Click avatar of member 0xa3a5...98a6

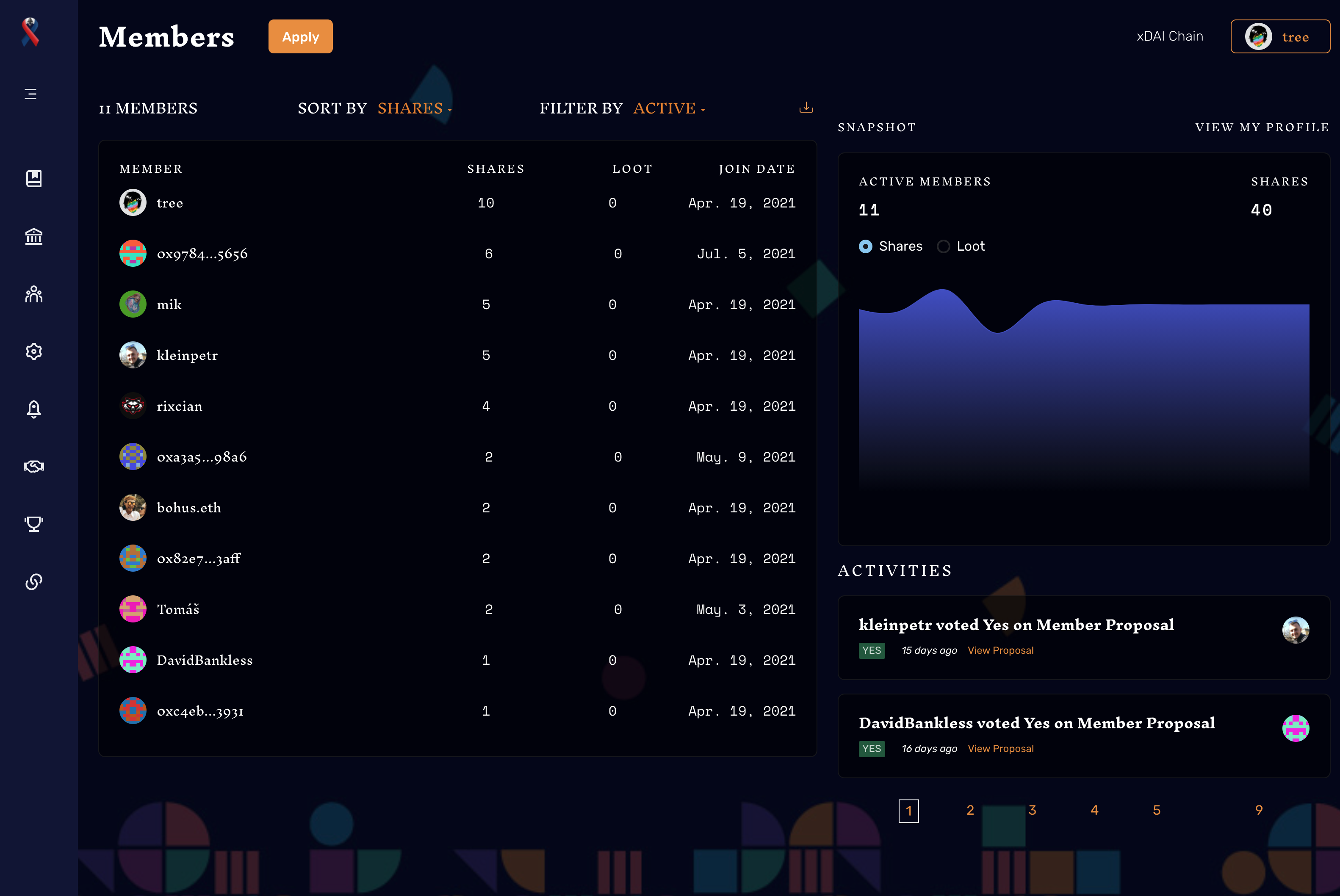(133, 456)
